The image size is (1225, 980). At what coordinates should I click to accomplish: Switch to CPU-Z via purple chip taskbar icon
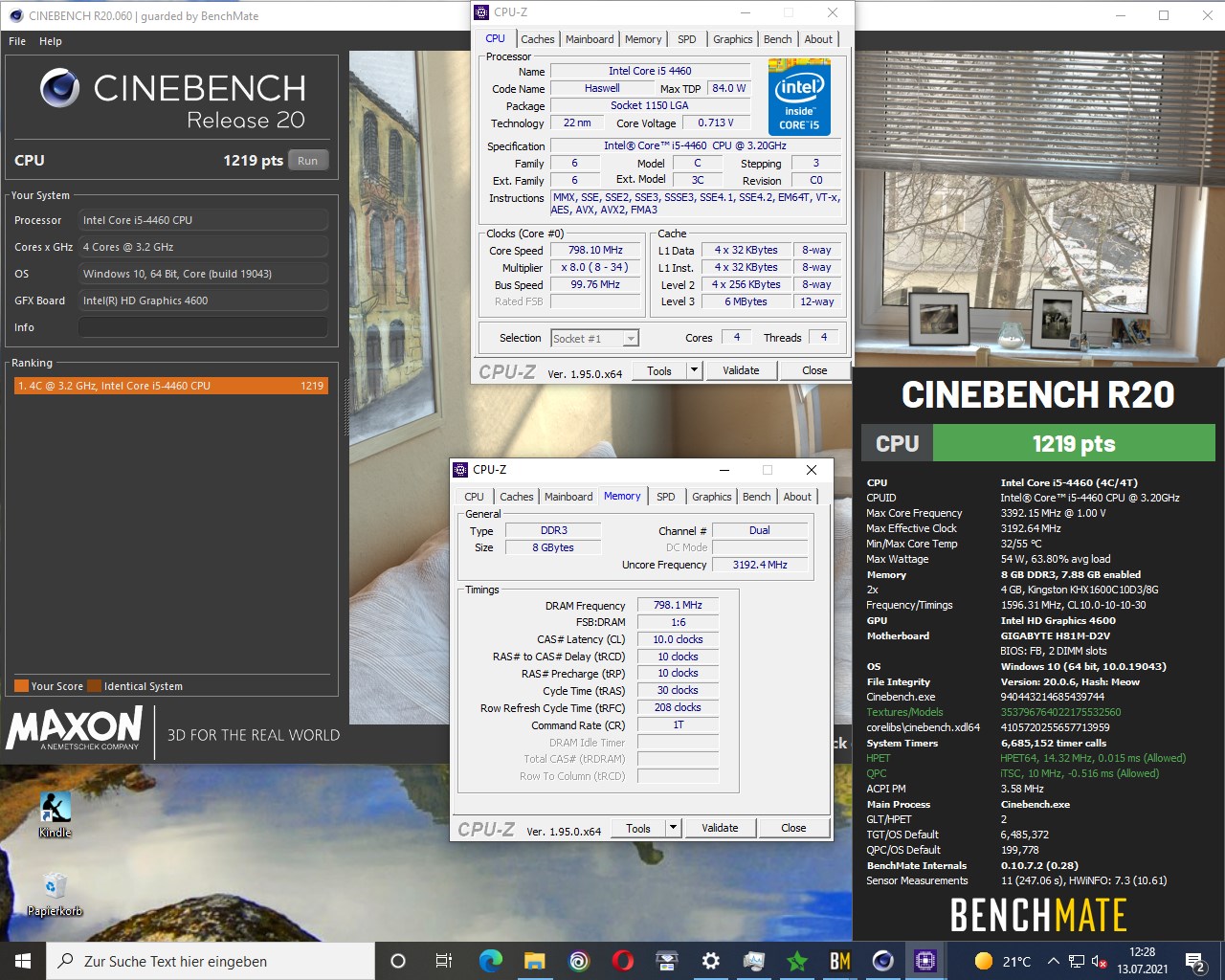[x=925, y=961]
